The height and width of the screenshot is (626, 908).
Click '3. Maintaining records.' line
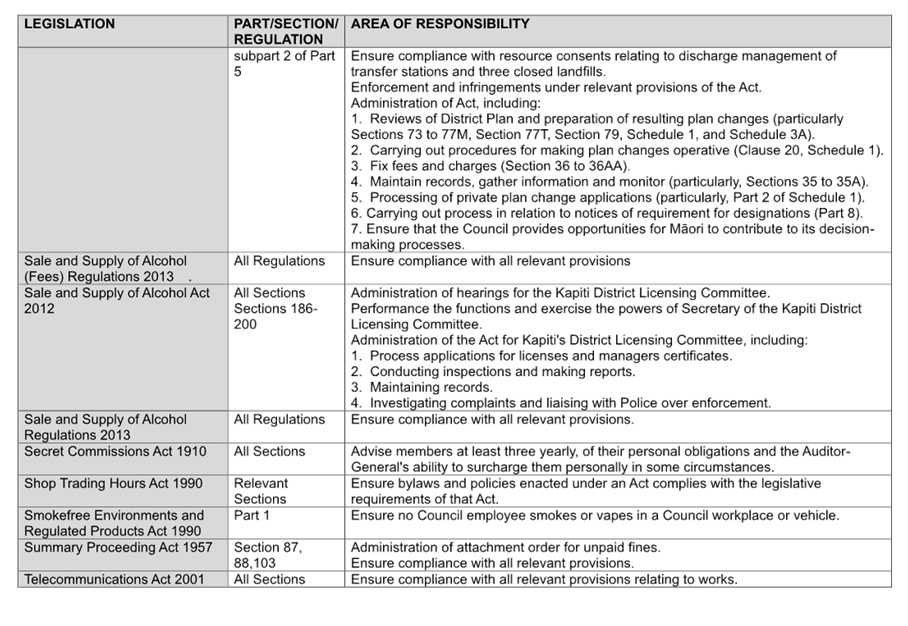click(422, 387)
